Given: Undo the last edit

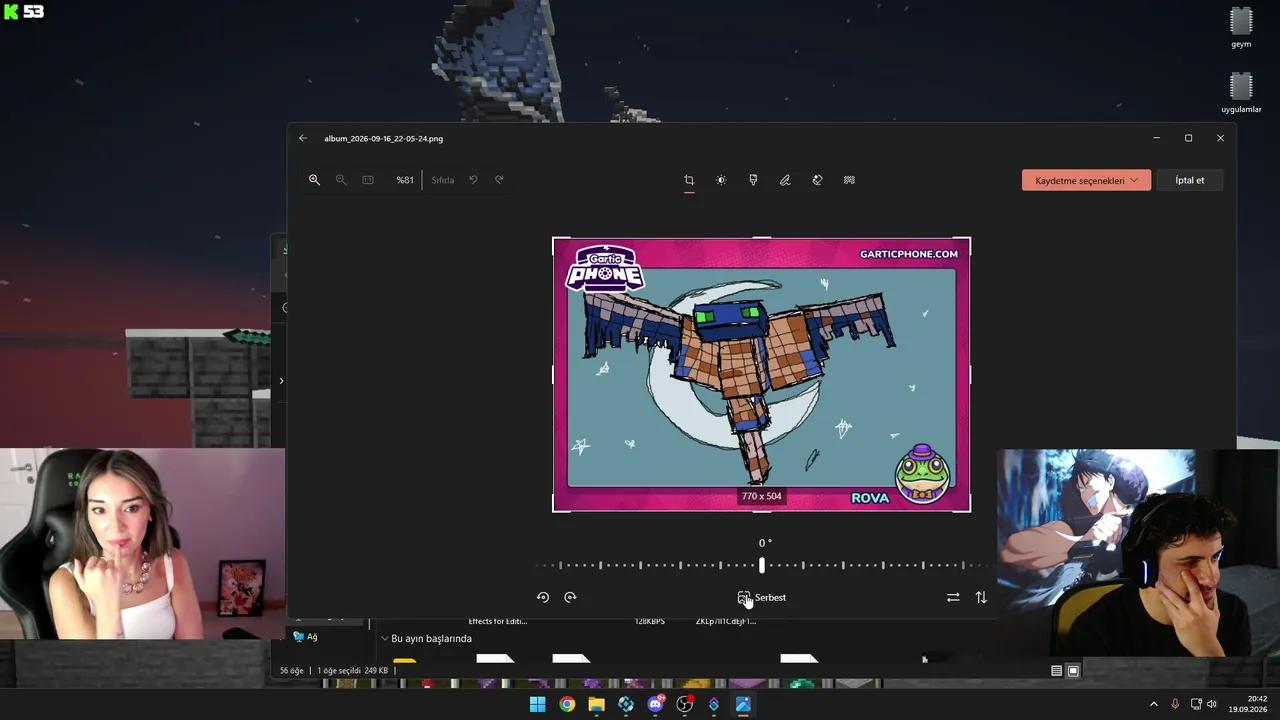Looking at the screenshot, I should [473, 180].
